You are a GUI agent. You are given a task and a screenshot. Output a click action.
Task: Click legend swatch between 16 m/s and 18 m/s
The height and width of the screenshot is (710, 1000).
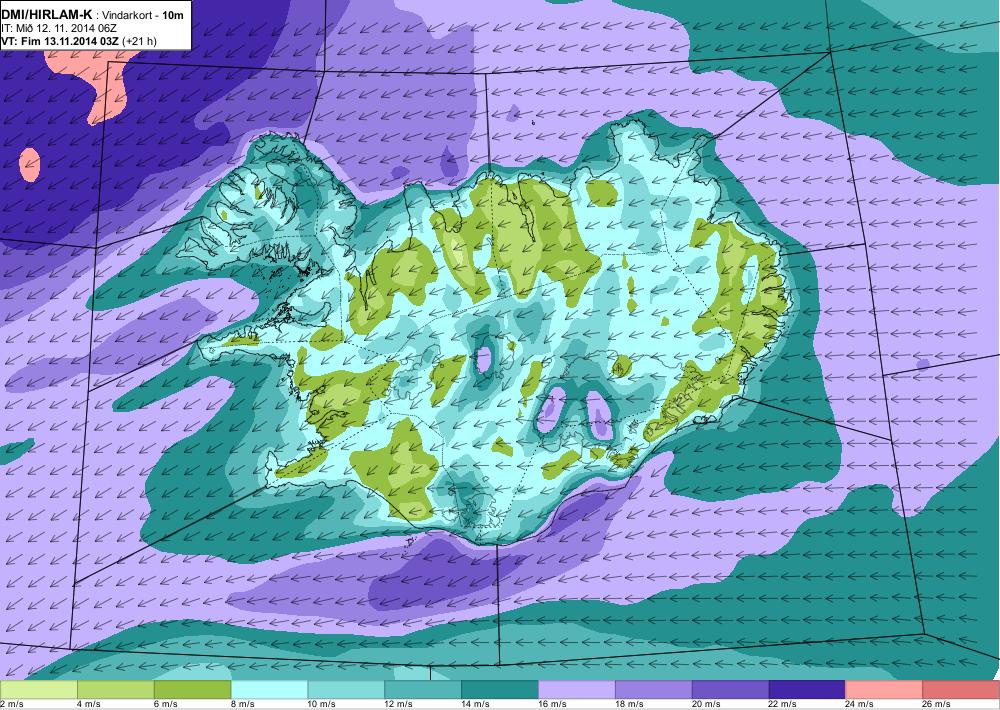(577, 690)
